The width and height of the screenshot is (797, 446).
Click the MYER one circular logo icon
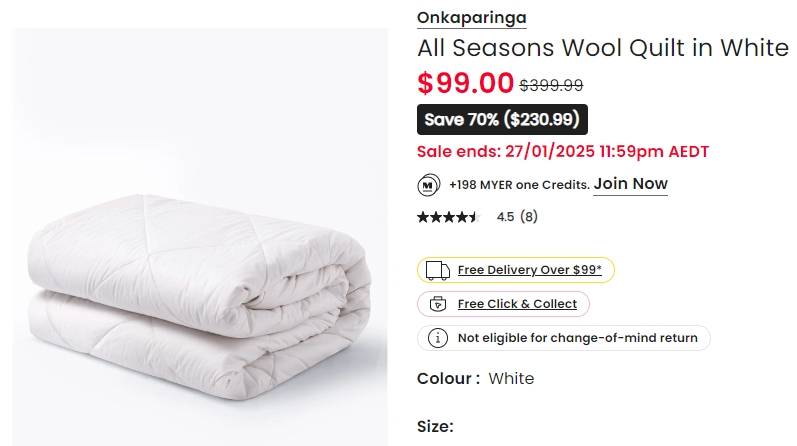[x=428, y=185]
